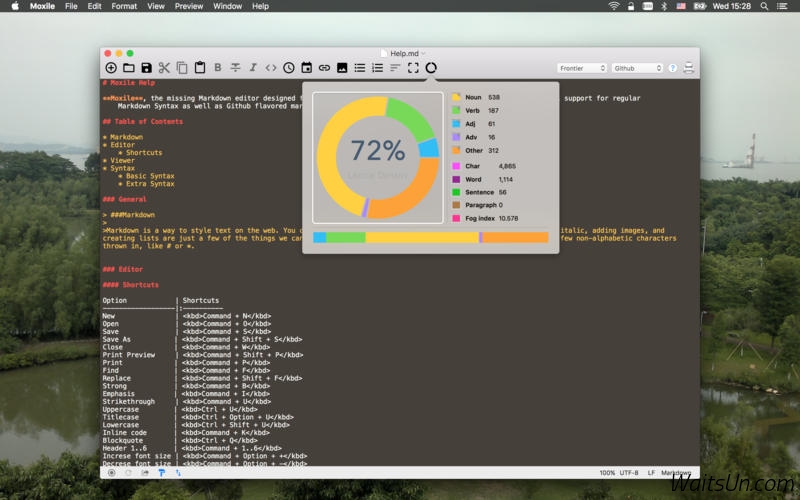Copy selection with the copy icon
The image size is (800, 500).
[182, 68]
